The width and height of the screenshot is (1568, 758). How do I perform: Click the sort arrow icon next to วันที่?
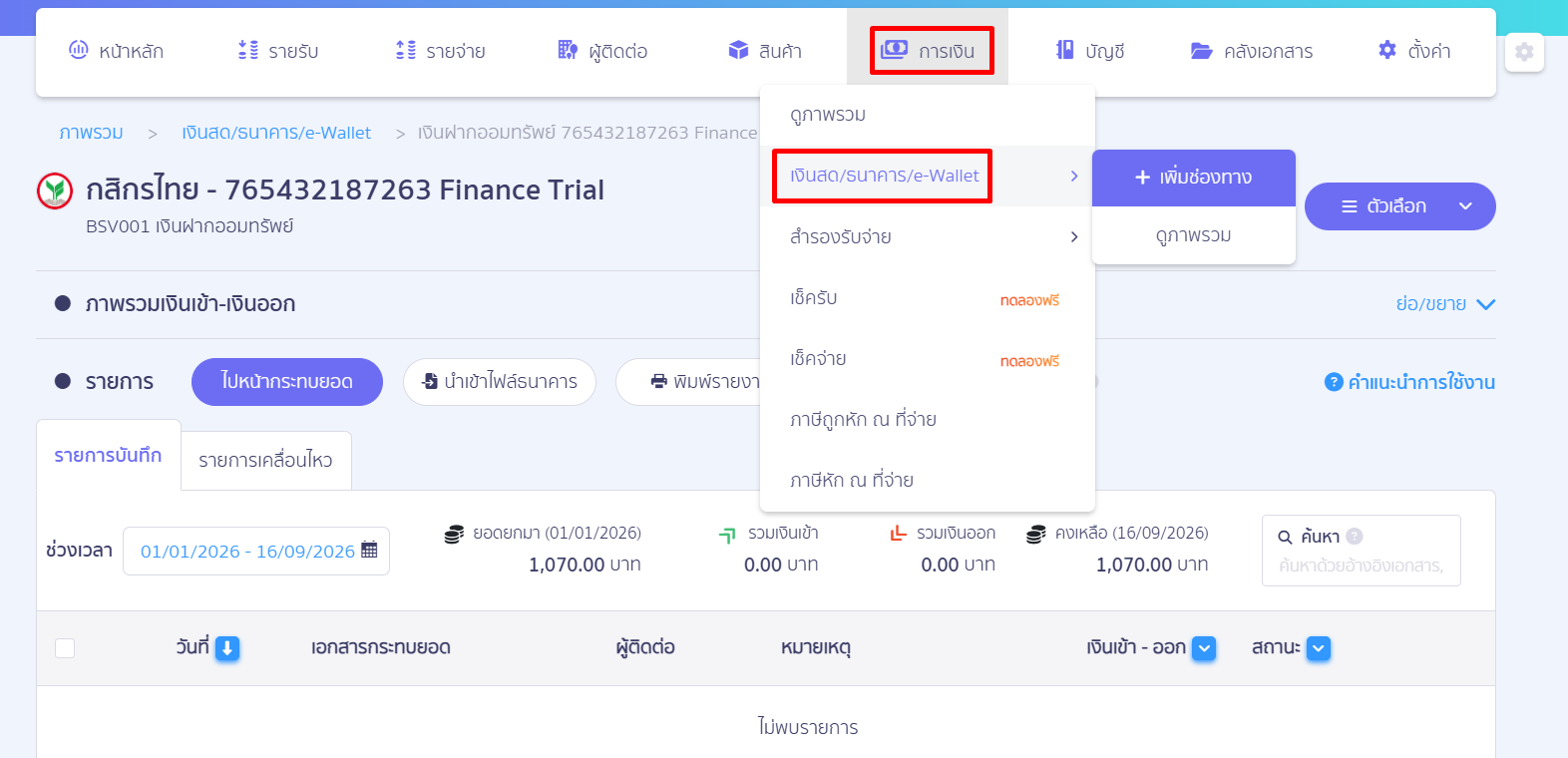tap(227, 648)
